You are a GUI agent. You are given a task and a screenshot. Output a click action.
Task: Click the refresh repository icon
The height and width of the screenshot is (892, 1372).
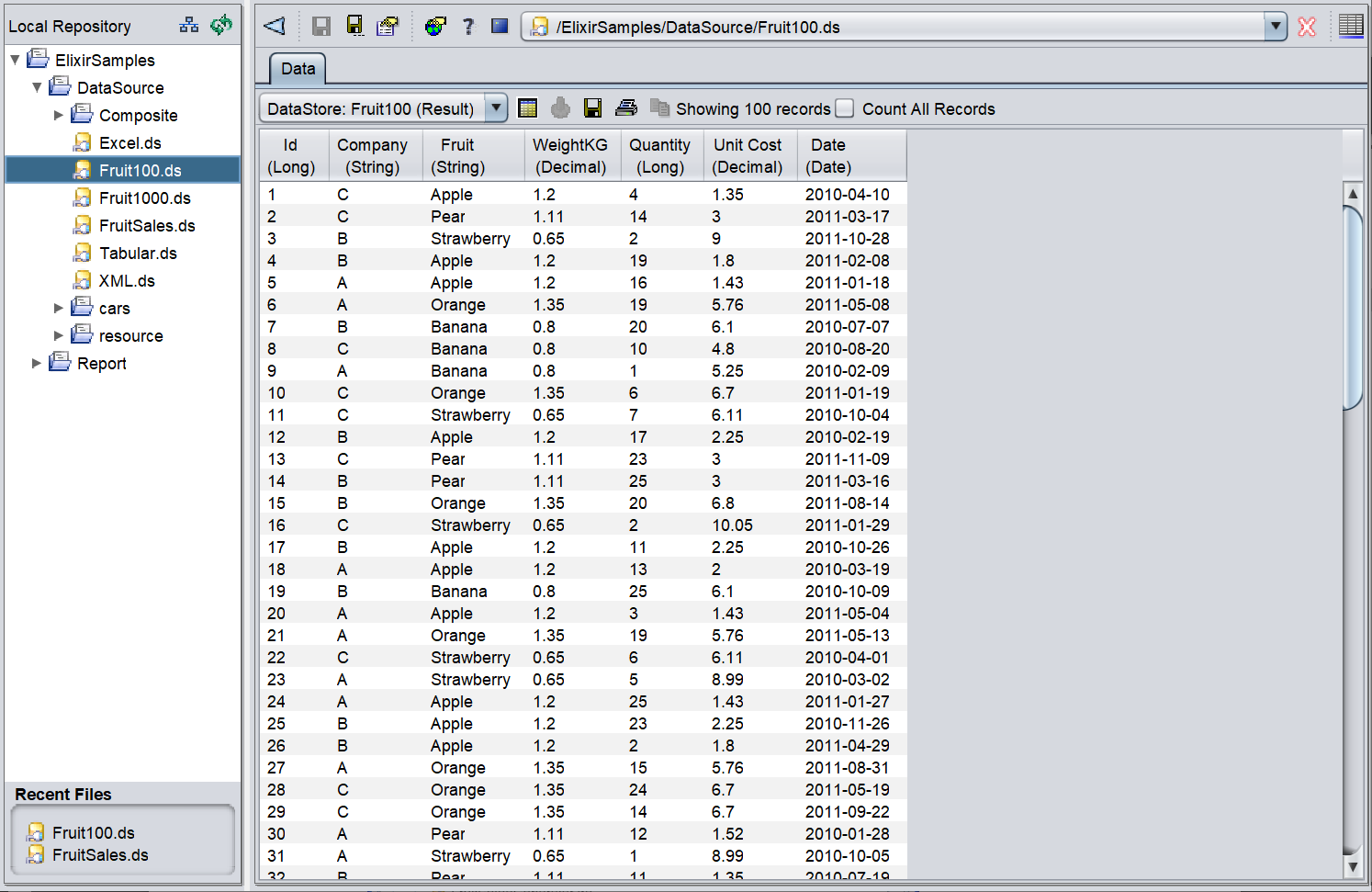pos(221,26)
